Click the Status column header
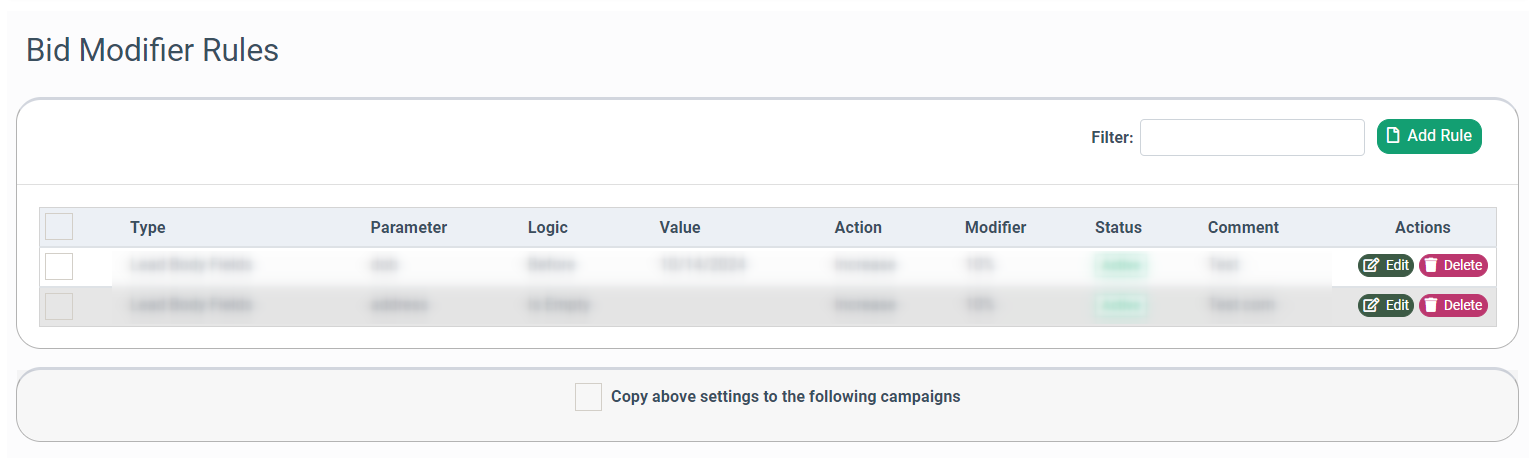Screen dimensions: 1531x458 [x=1118, y=227]
